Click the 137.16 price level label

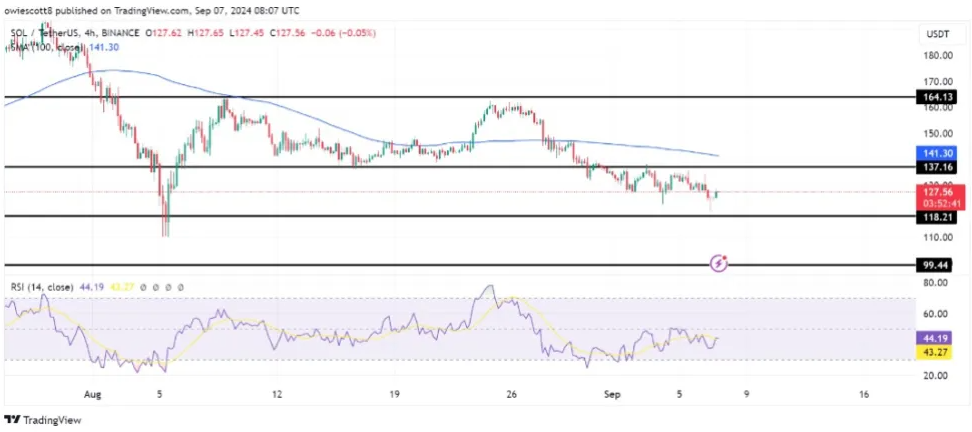click(941, 168)
